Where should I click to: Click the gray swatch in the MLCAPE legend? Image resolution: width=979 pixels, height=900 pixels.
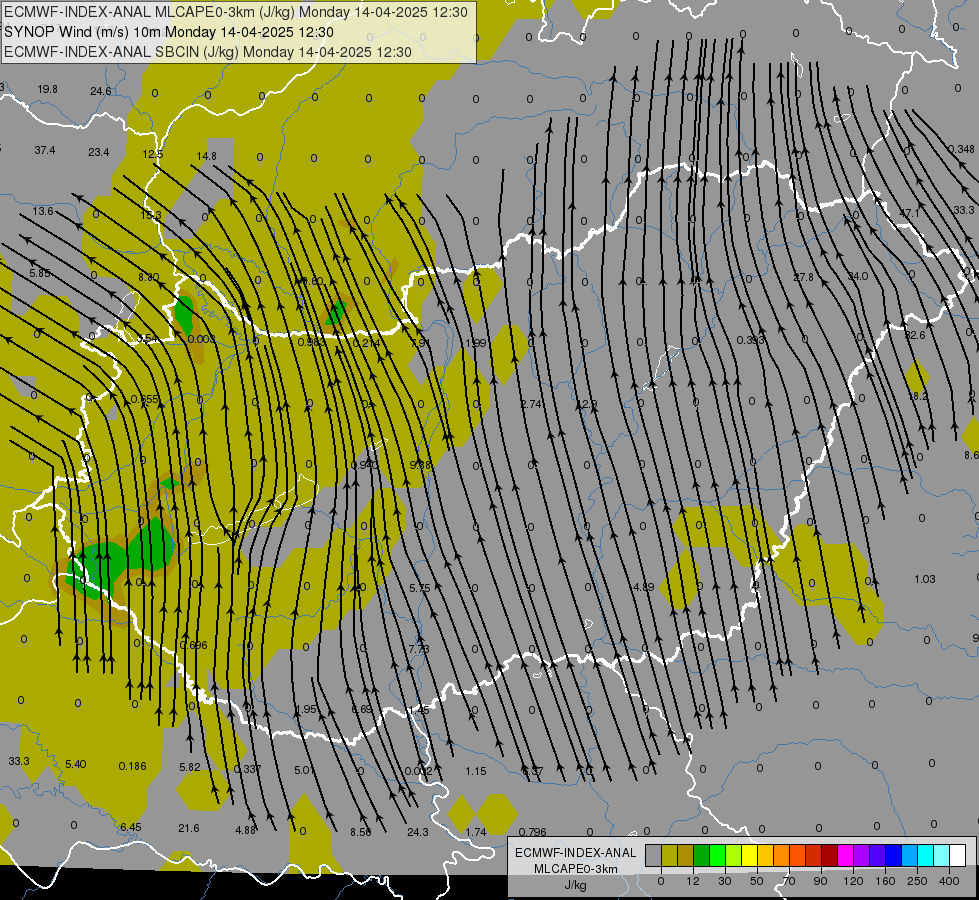(654, 855)
